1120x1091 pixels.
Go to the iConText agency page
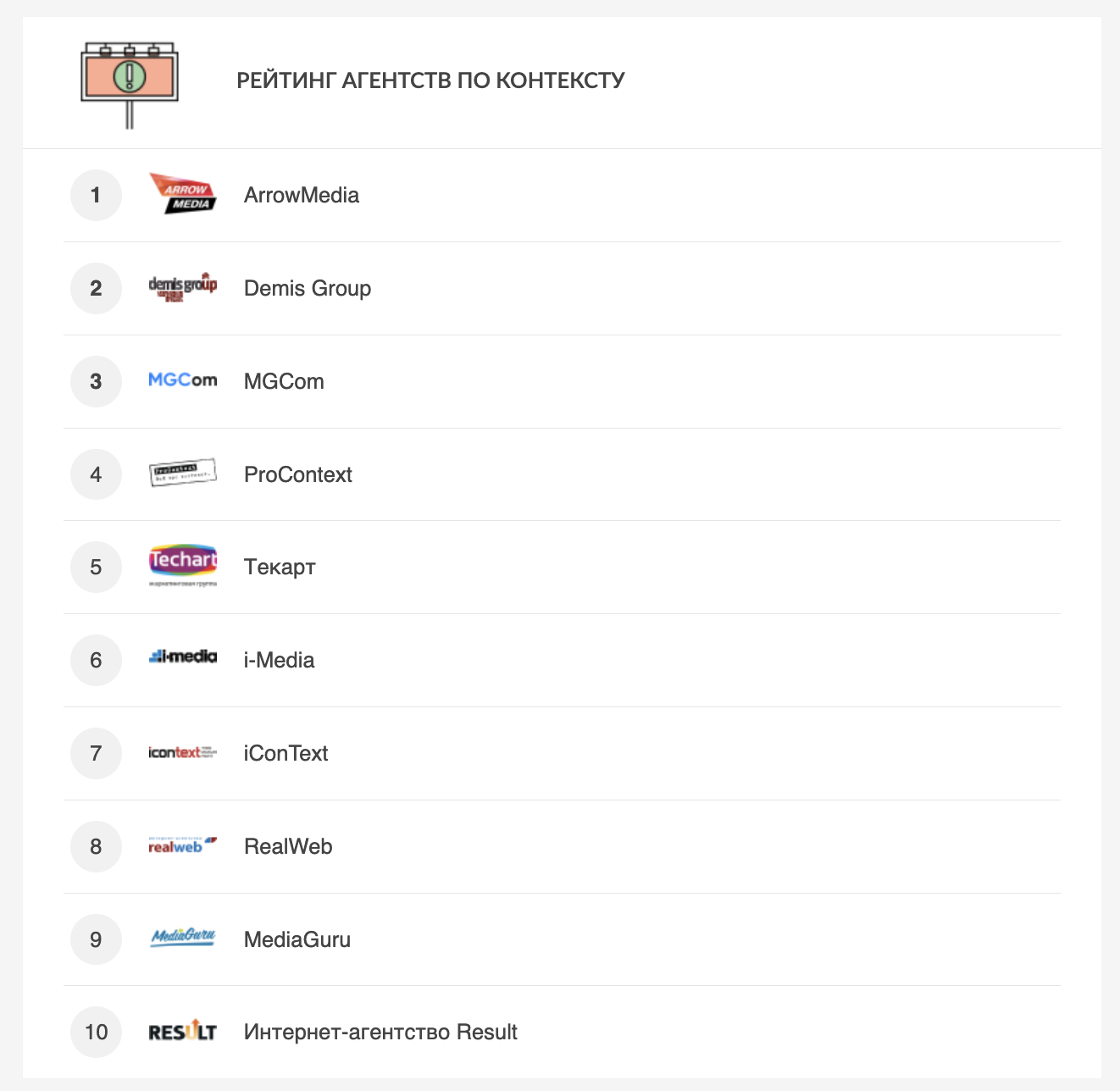(x=286, y=754)
